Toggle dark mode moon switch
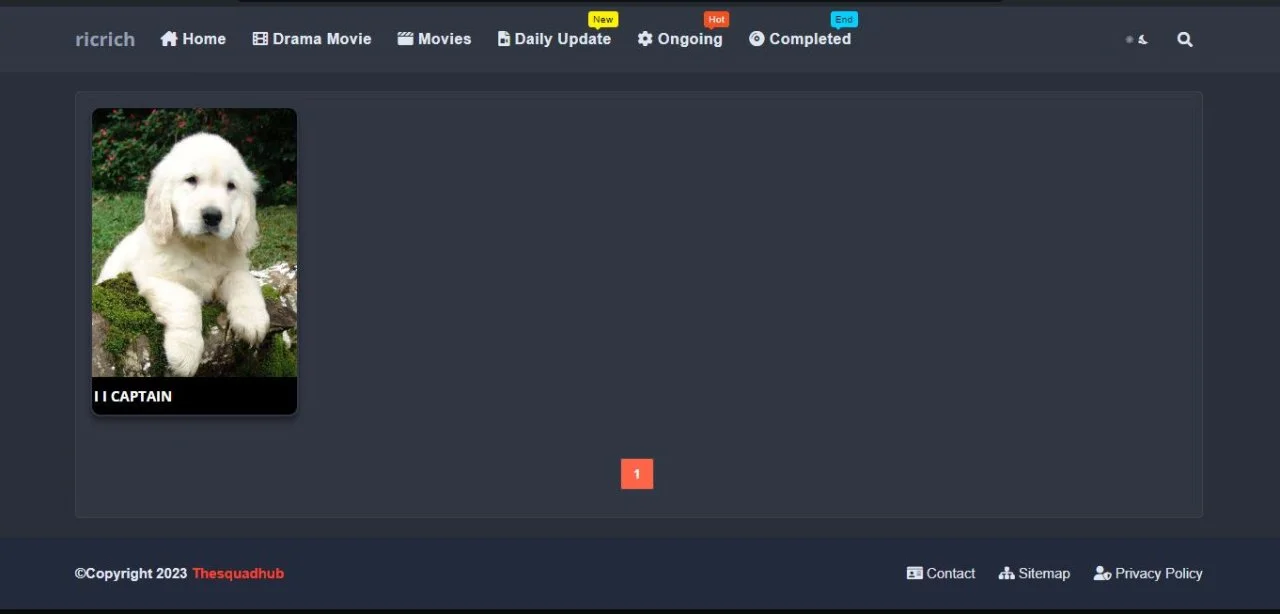 1137,40
